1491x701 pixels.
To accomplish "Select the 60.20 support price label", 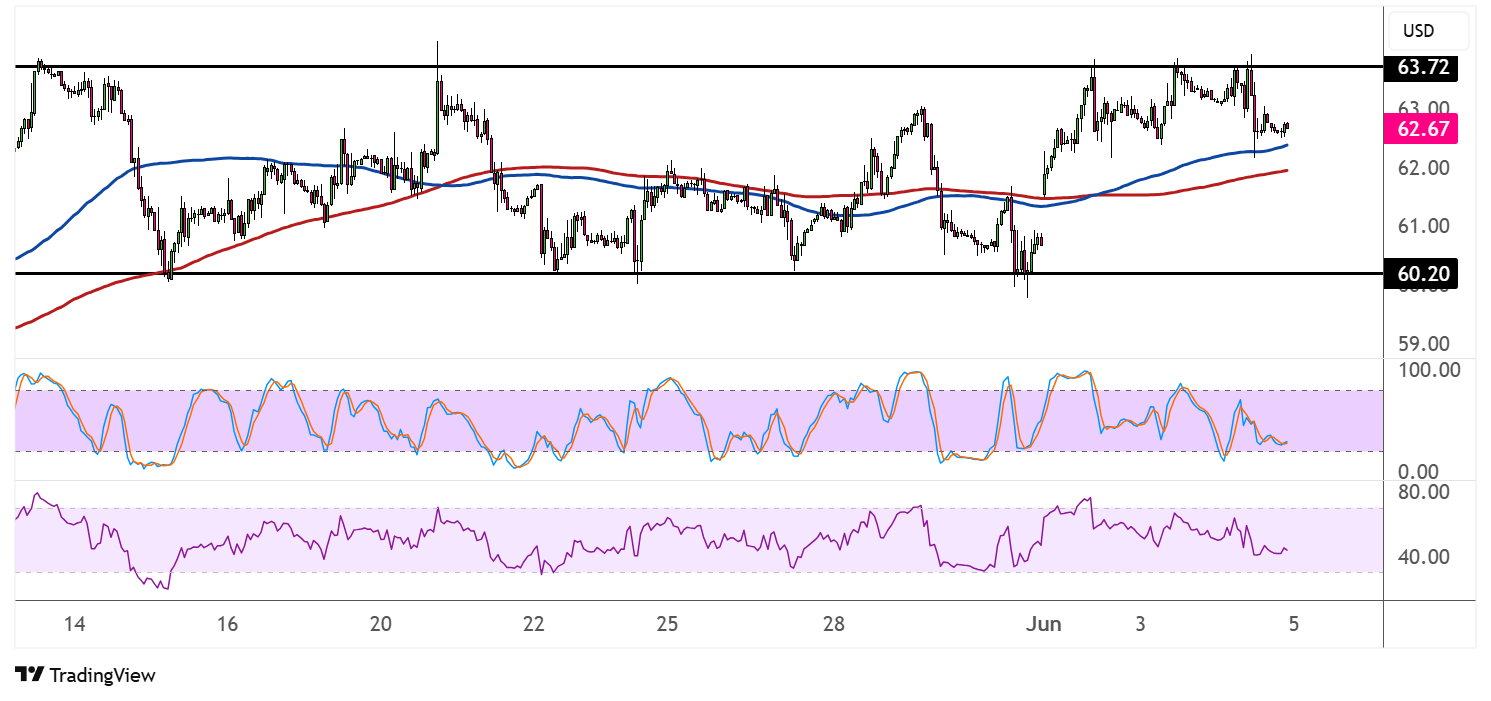I will tap(1421, 273).
